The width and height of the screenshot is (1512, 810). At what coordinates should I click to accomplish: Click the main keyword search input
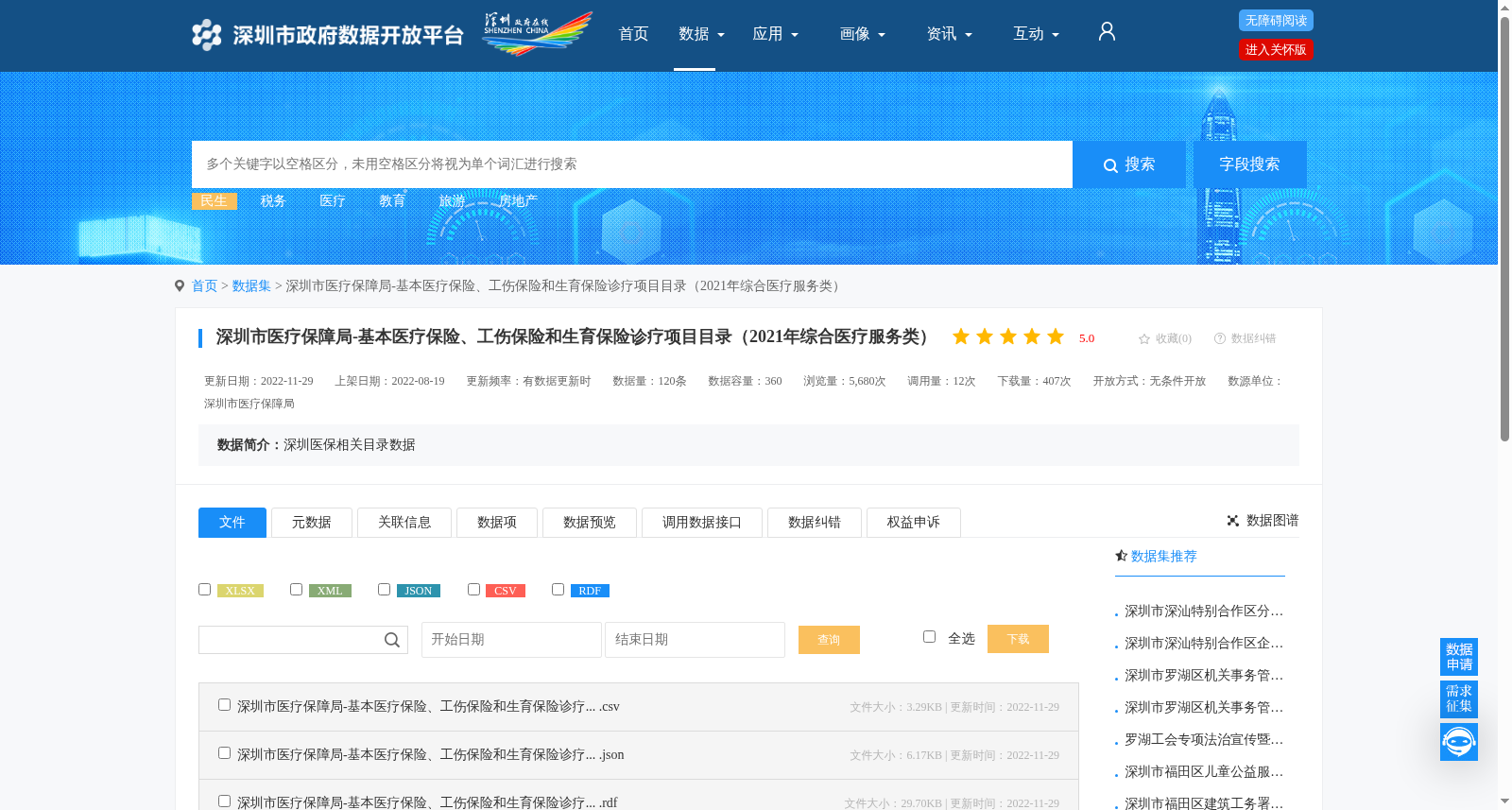click(632, 164)
